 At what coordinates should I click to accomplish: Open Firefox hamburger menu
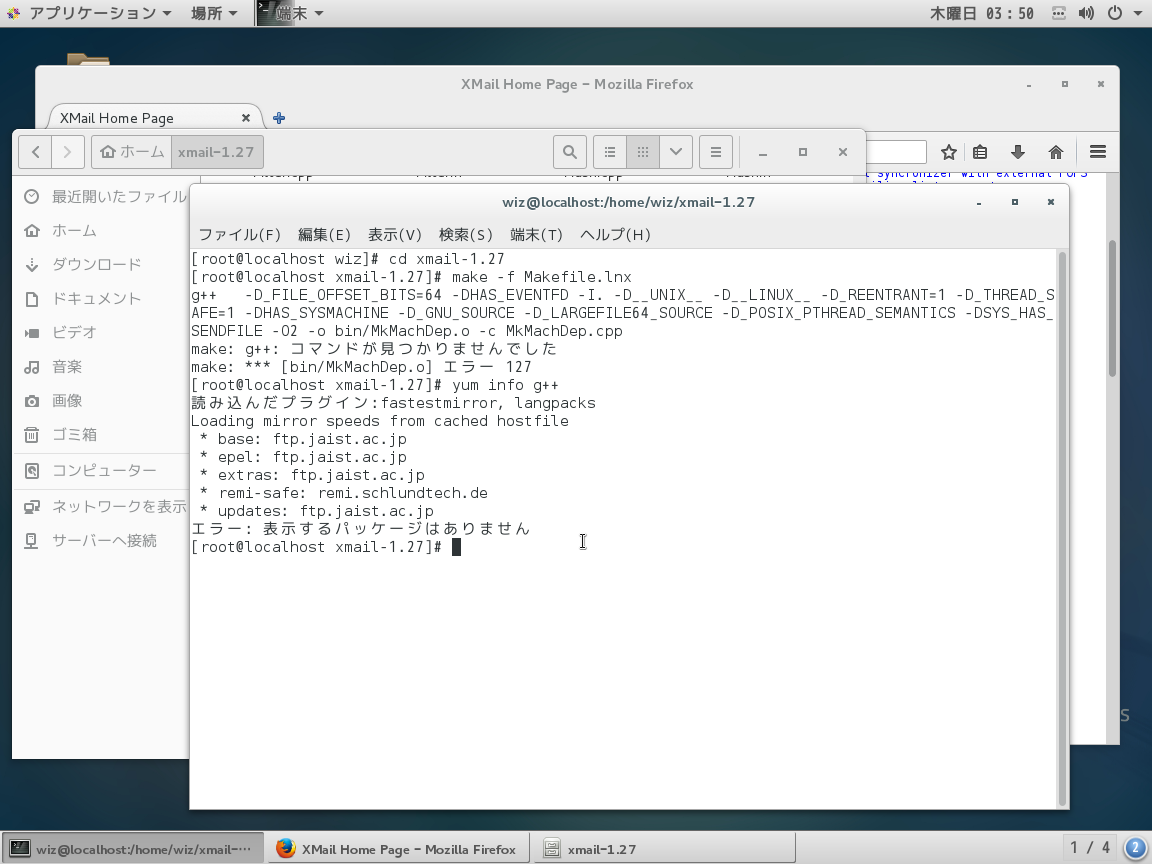(1098, 152)
